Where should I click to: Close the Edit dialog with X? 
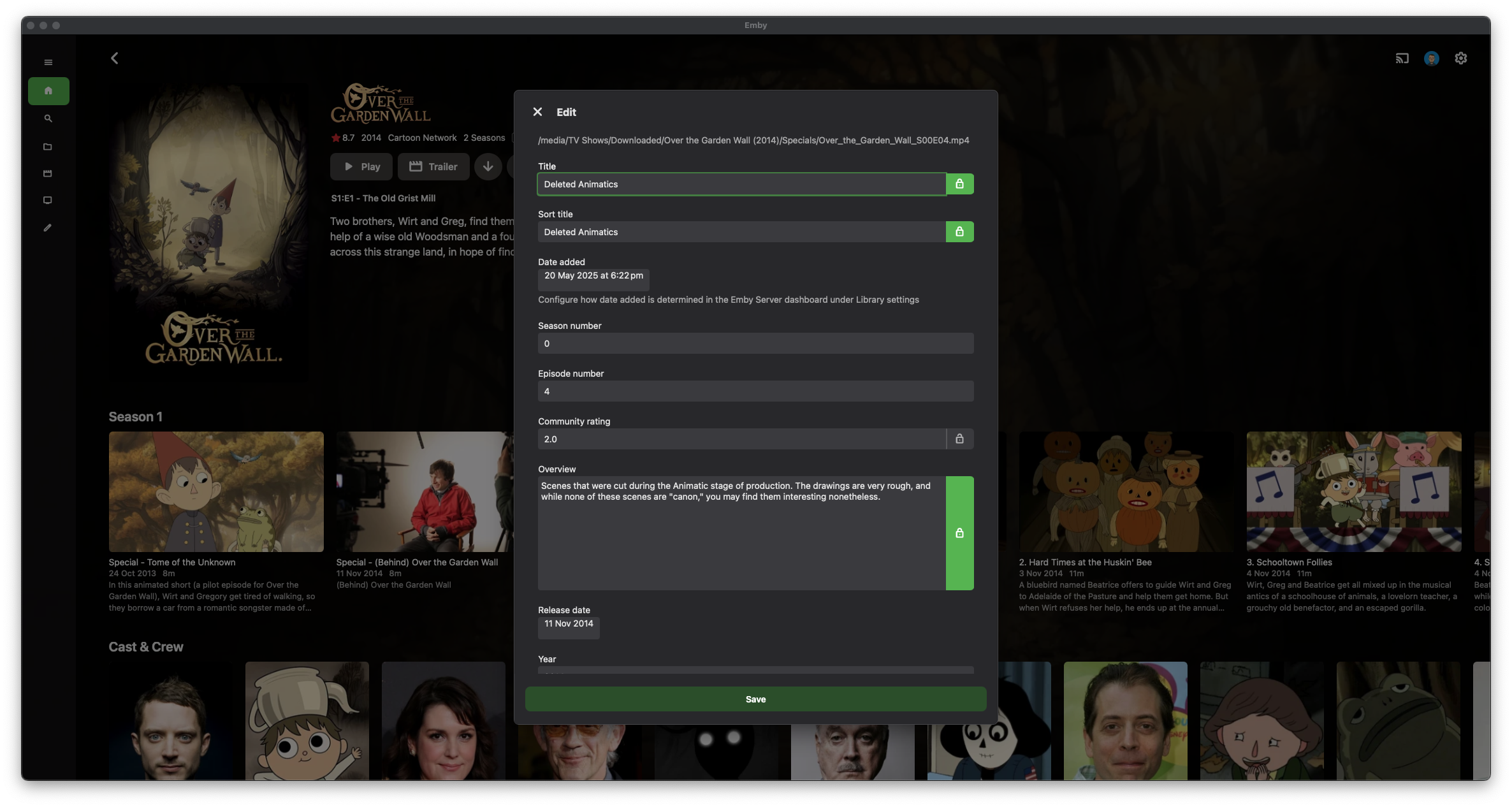click(x=537, y=112)
